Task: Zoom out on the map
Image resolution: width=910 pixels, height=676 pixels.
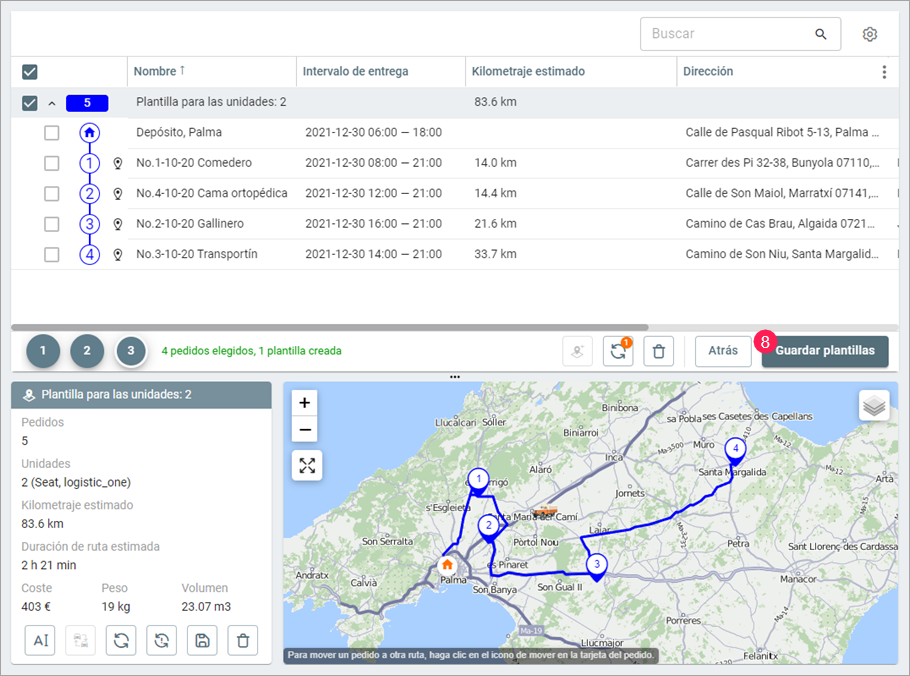Action: 305,430
